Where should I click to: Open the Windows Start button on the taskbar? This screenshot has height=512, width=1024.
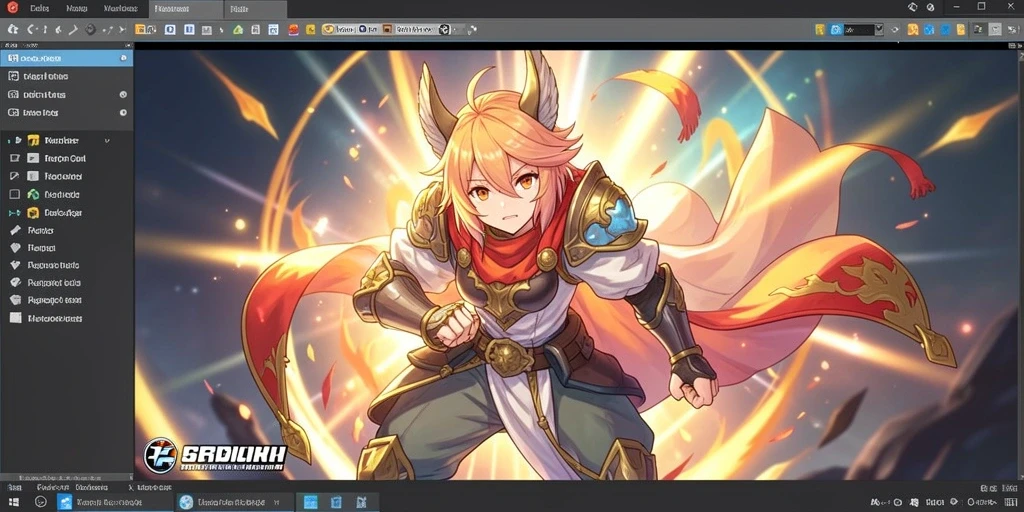(14, 502)
